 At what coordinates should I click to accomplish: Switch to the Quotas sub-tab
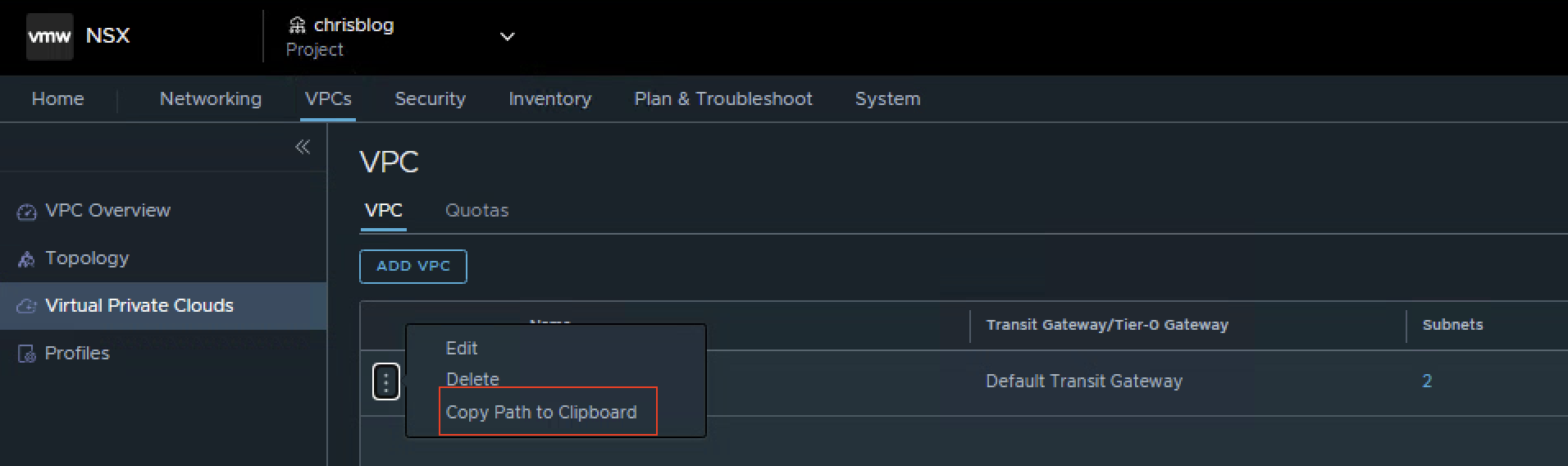pos(476,210)
